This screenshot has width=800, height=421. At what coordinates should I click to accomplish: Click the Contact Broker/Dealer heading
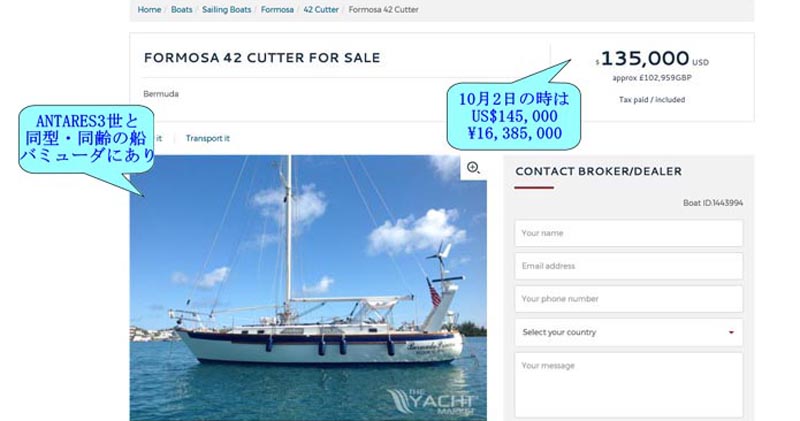598,171
